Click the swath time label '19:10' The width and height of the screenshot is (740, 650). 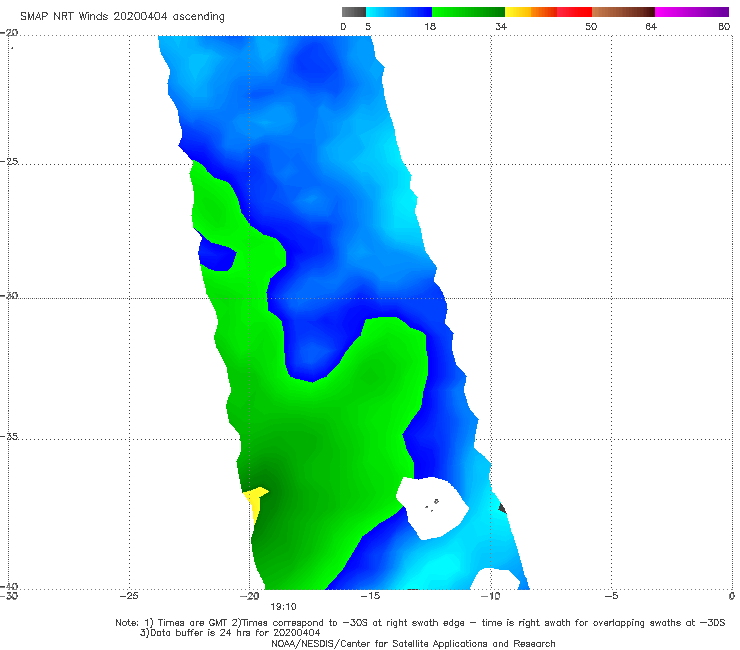(283, 607)
